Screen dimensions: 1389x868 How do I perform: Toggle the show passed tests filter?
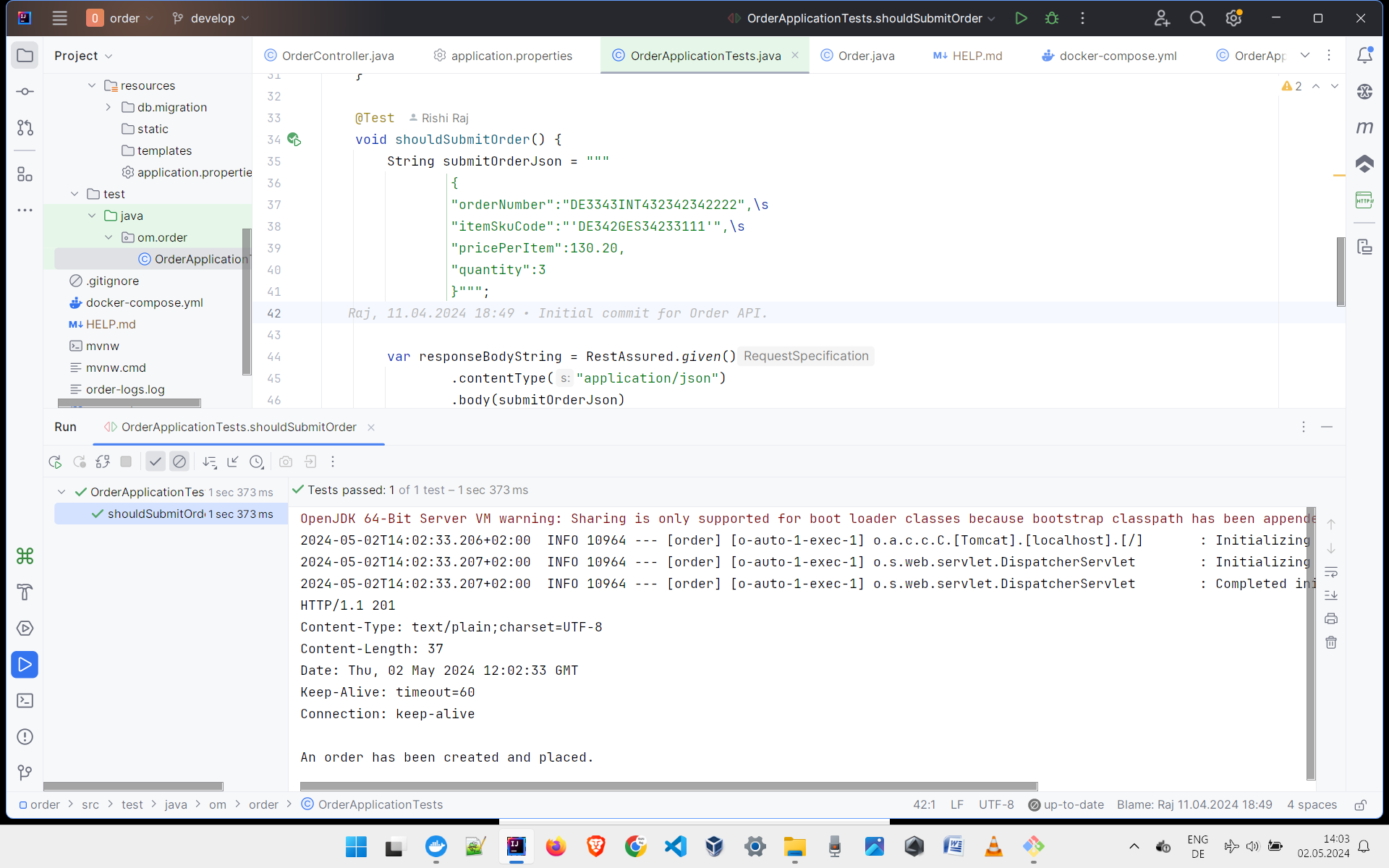(x=155, y=461)
